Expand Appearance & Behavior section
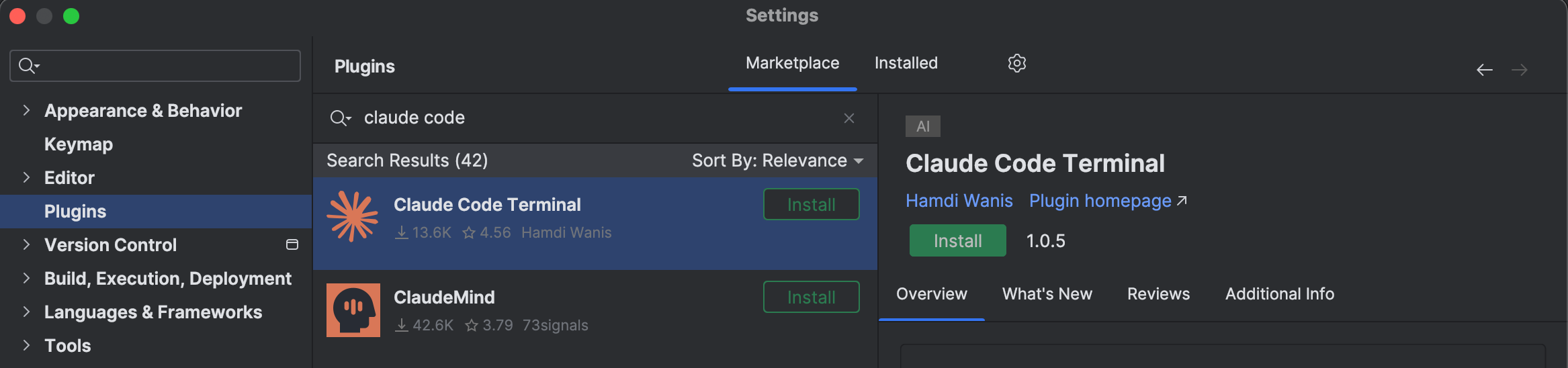 pos(26,110)
